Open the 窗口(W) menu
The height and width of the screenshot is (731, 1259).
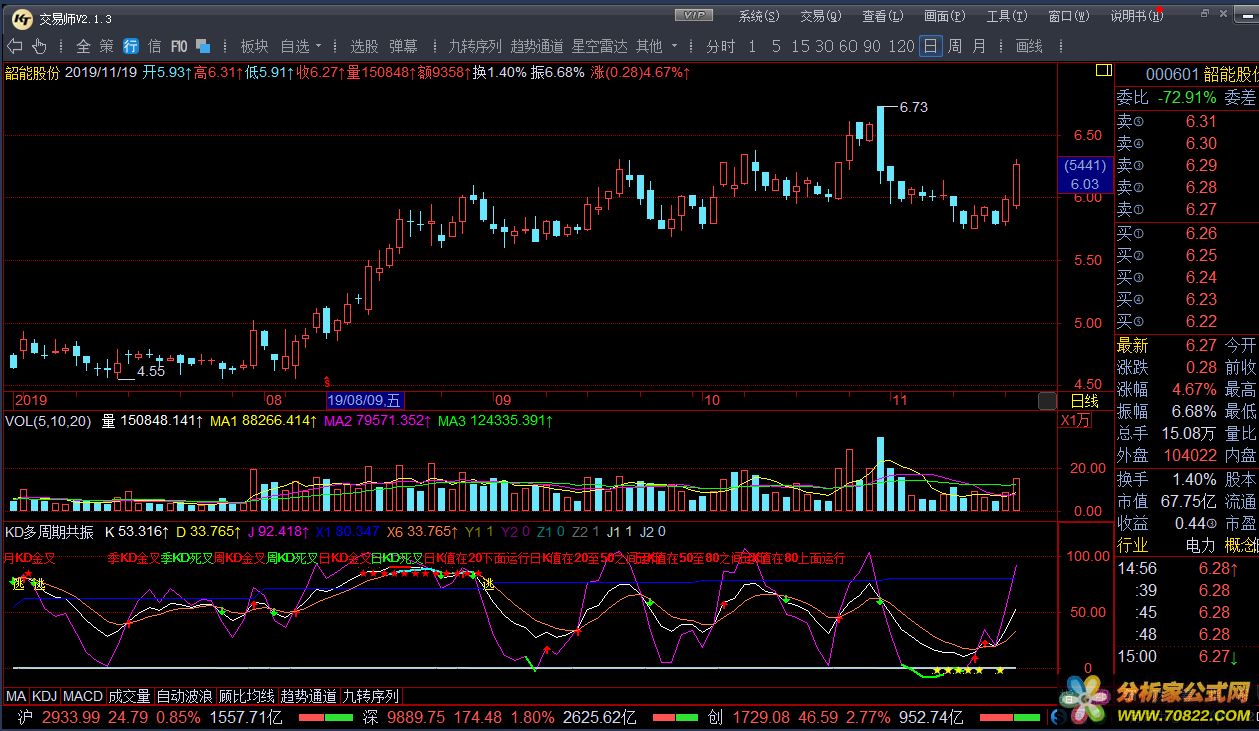point(1069,16)
